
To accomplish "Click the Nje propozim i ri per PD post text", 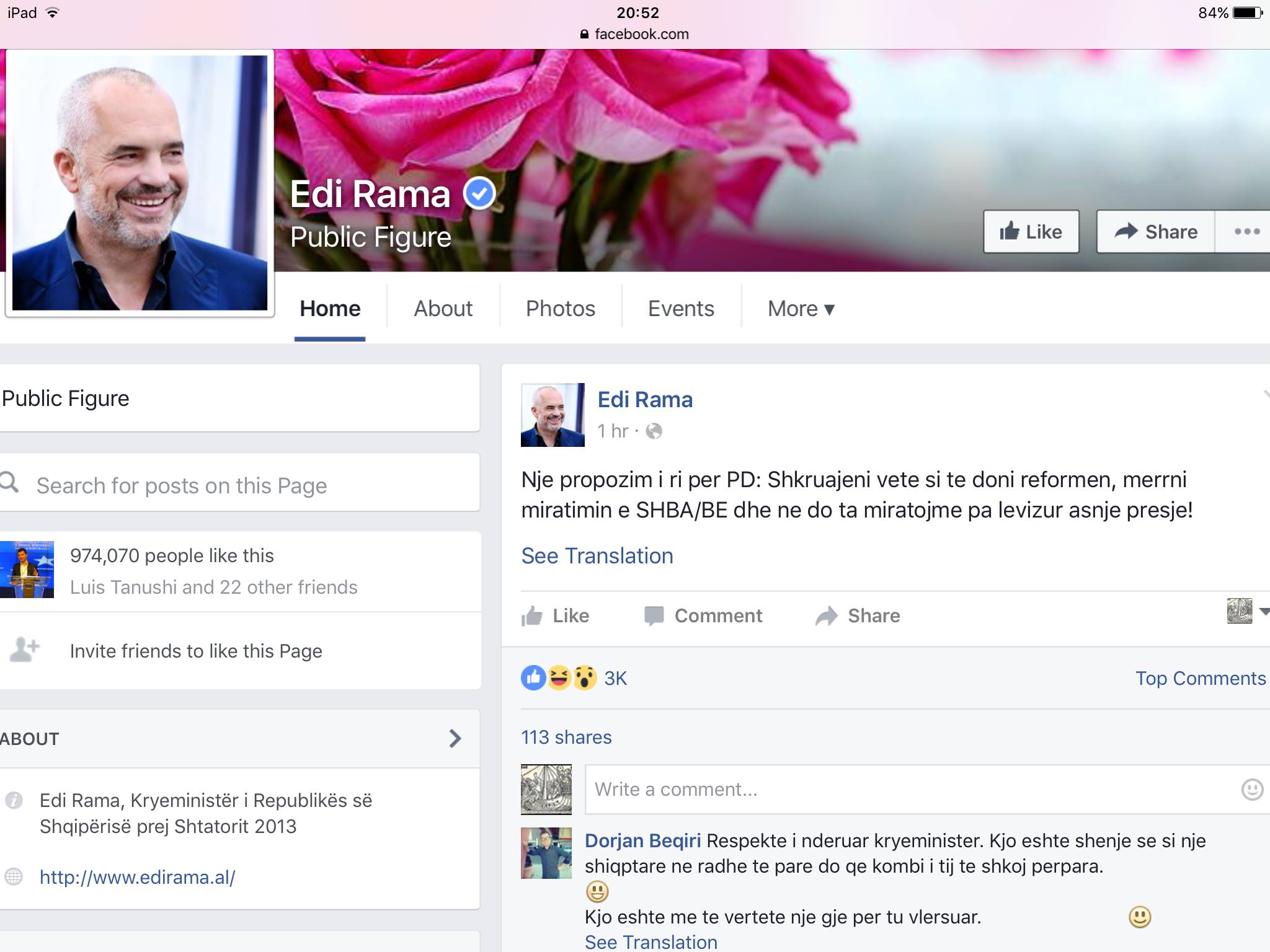I will pos(857,495).
